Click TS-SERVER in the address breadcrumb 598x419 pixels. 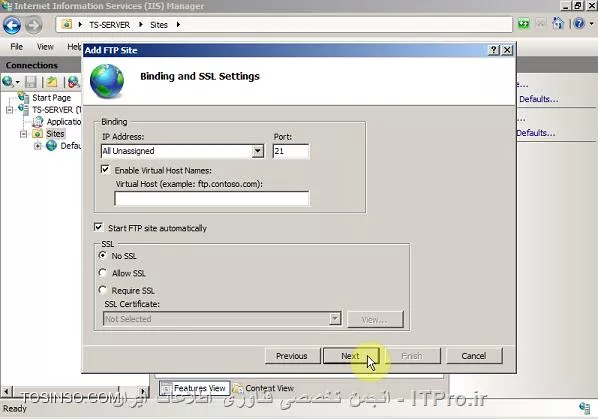(x=109, y=25)
